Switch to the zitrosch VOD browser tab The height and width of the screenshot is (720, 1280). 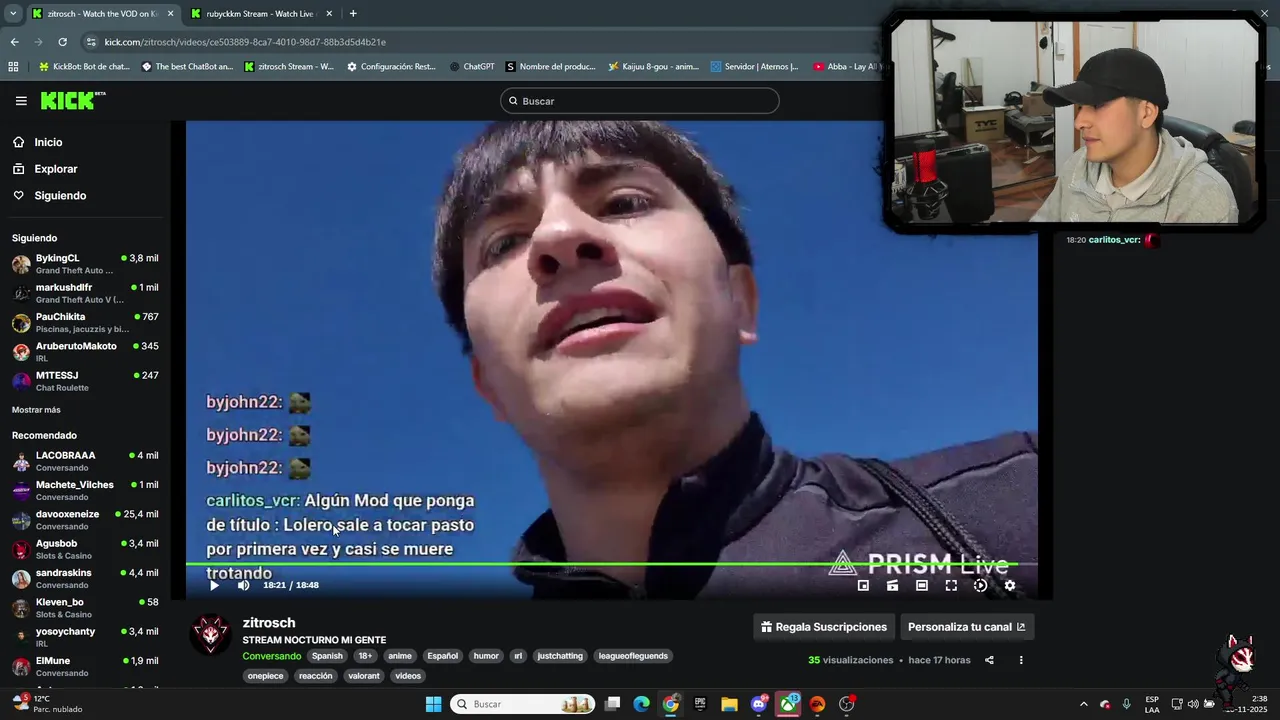pos(100,14)
